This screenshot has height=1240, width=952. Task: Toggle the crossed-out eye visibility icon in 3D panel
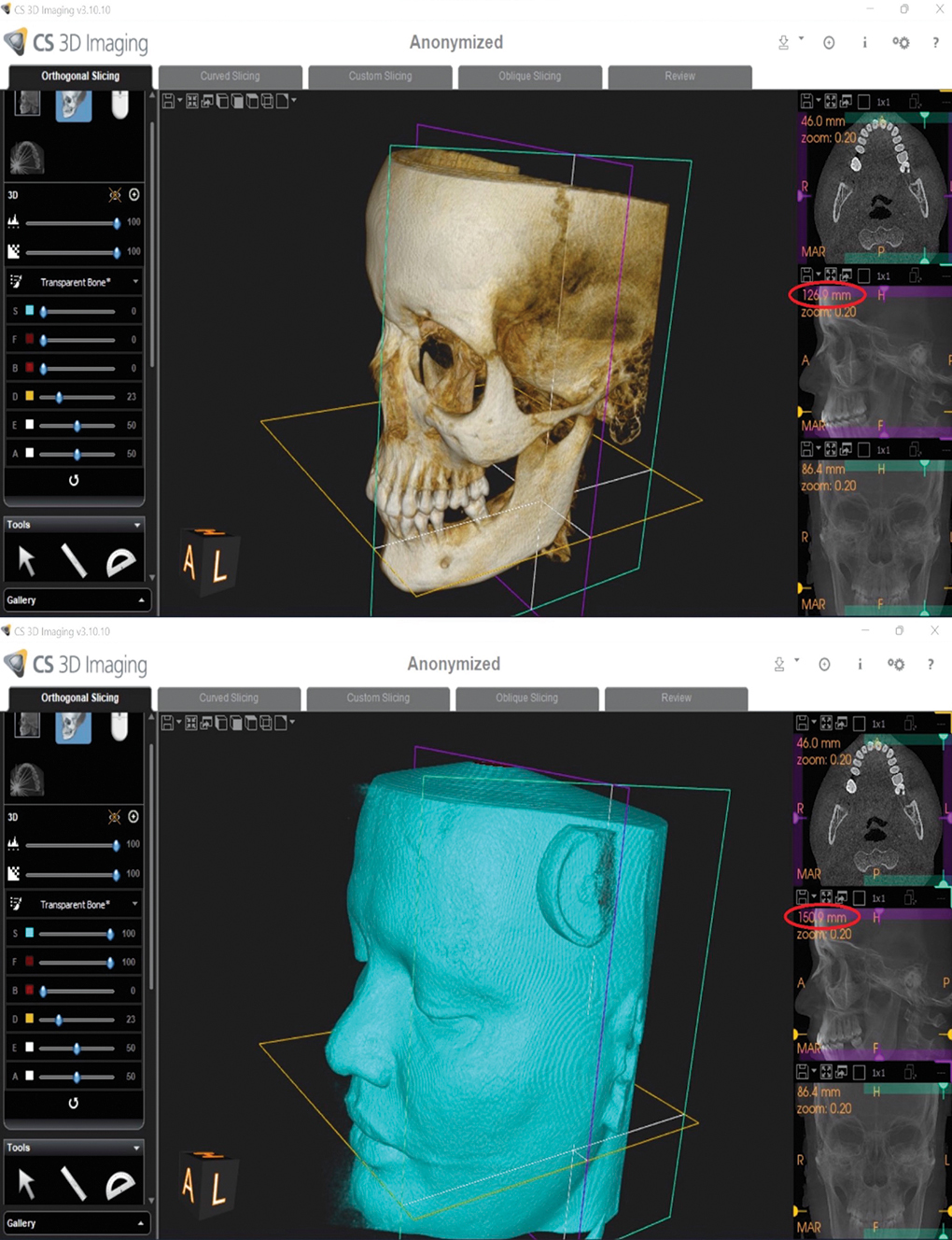click(x=115, y=194)
